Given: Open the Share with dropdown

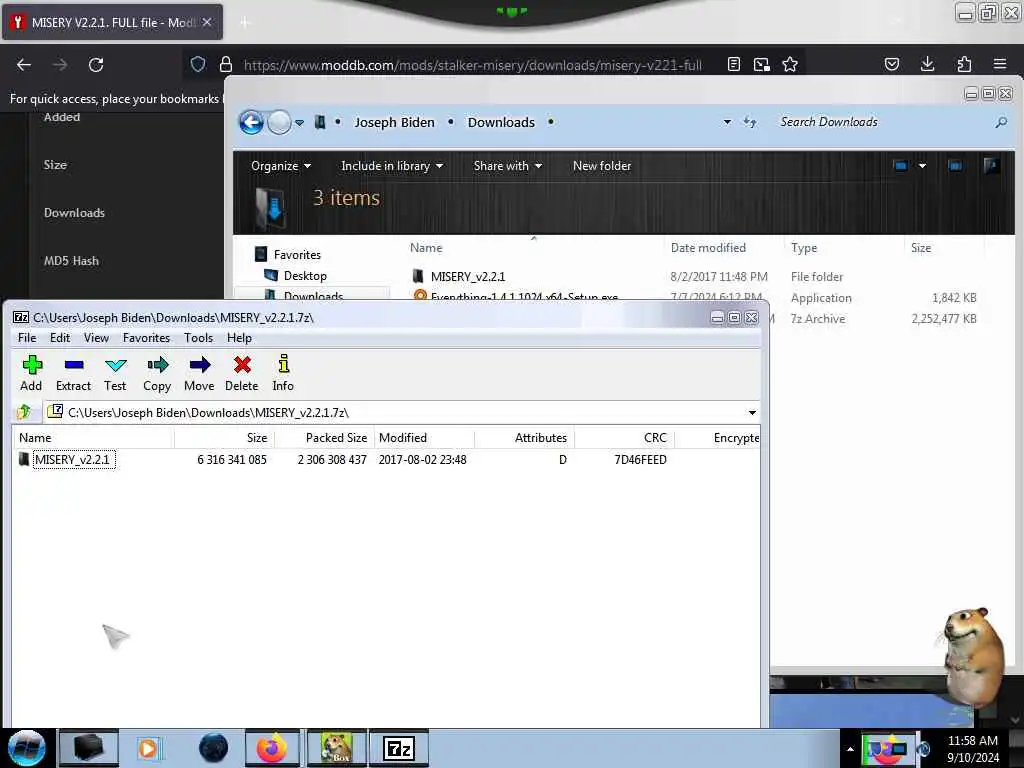Looking at the screenshot, I should pos(507,166).
